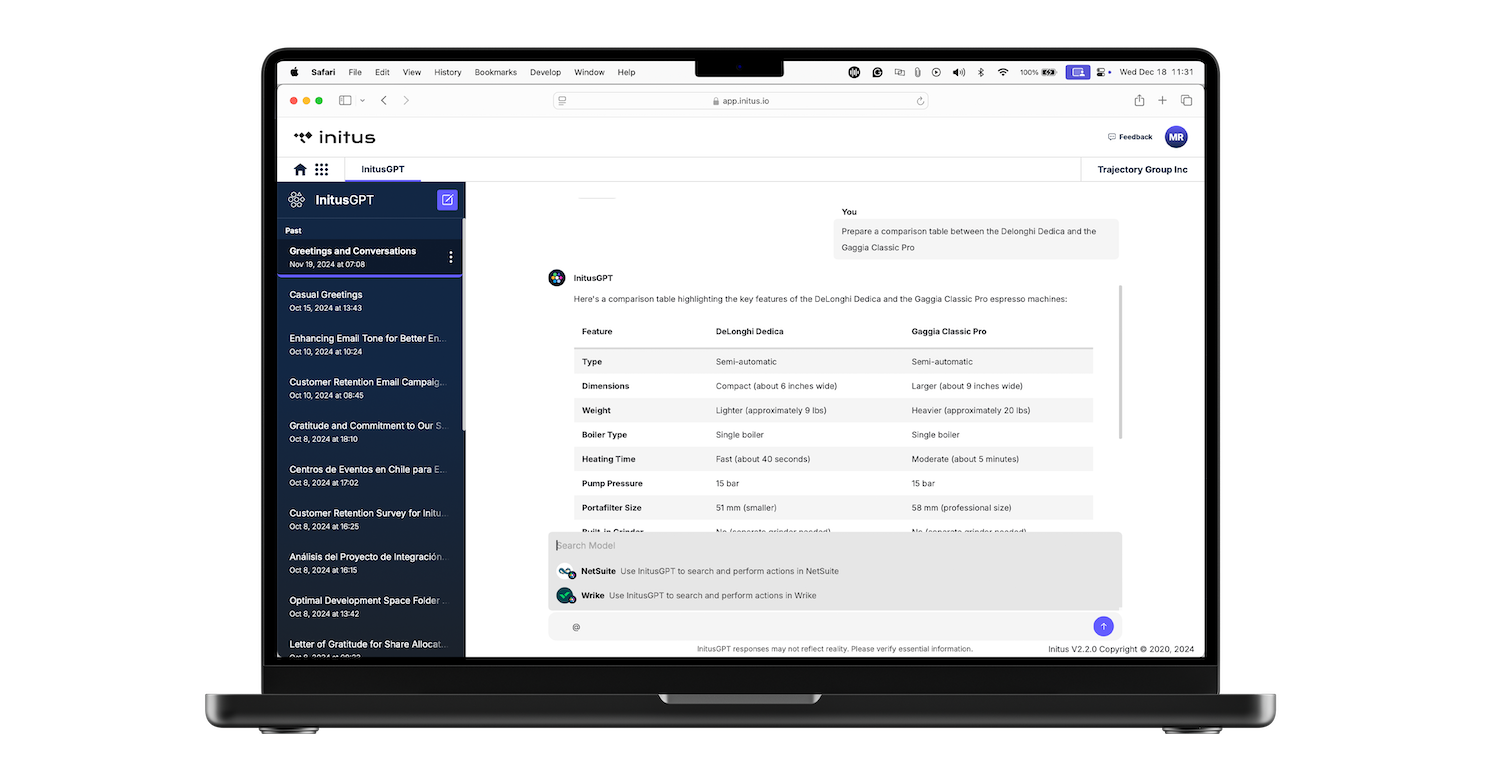Open the reader/page menu icon in address bar
The image size is (1500, 764).
(563, 101)
